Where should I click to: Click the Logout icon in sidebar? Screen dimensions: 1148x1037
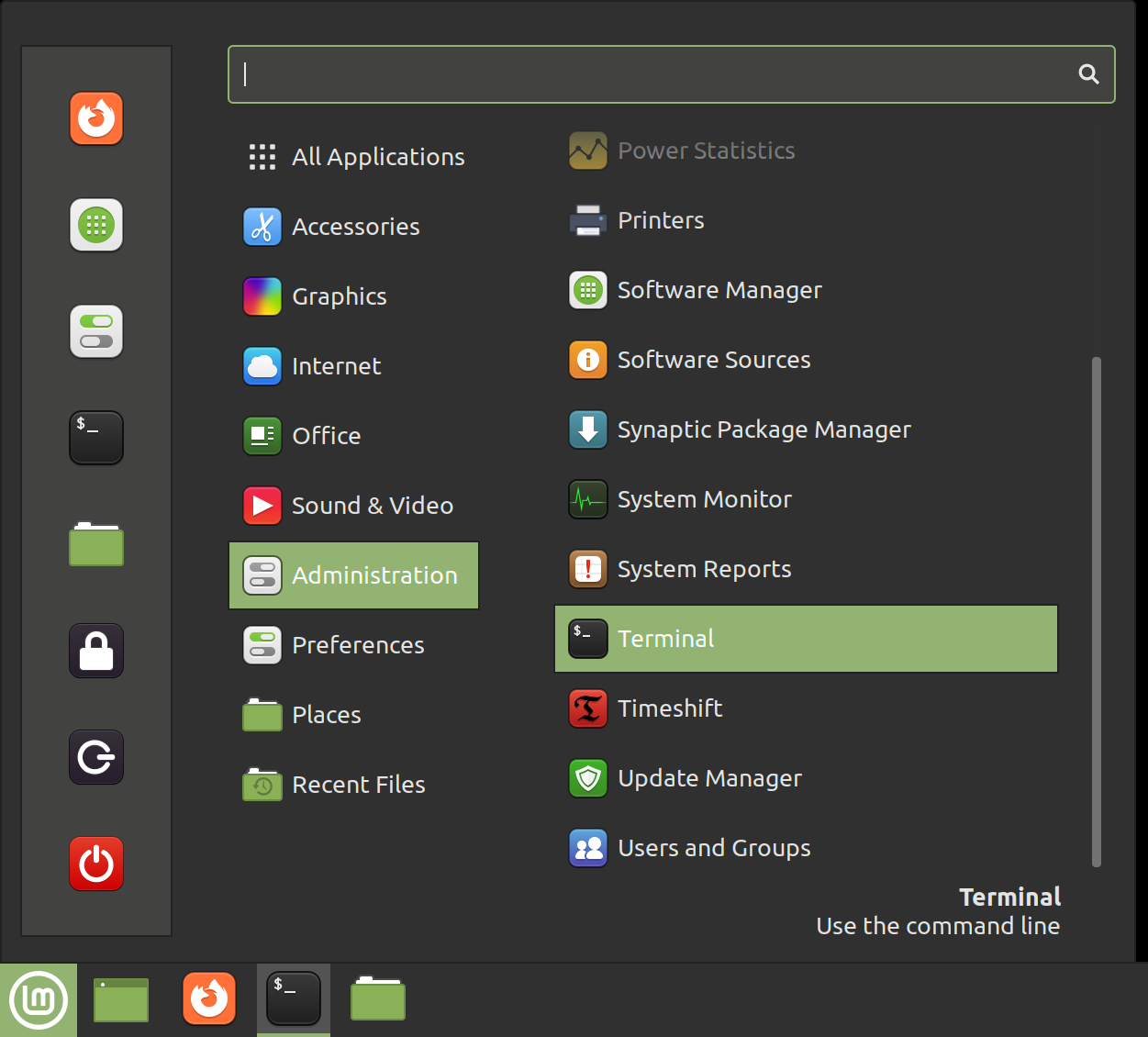pos(96,757)
